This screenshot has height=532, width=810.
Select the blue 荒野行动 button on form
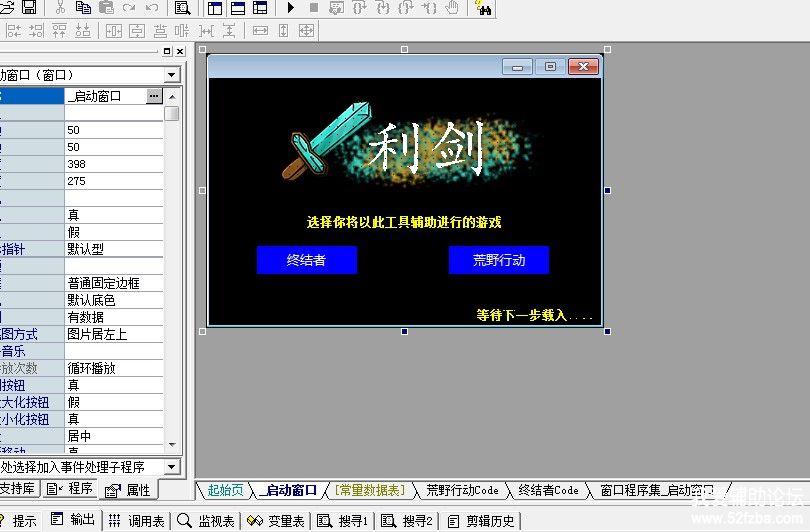(x=499, y=260)
